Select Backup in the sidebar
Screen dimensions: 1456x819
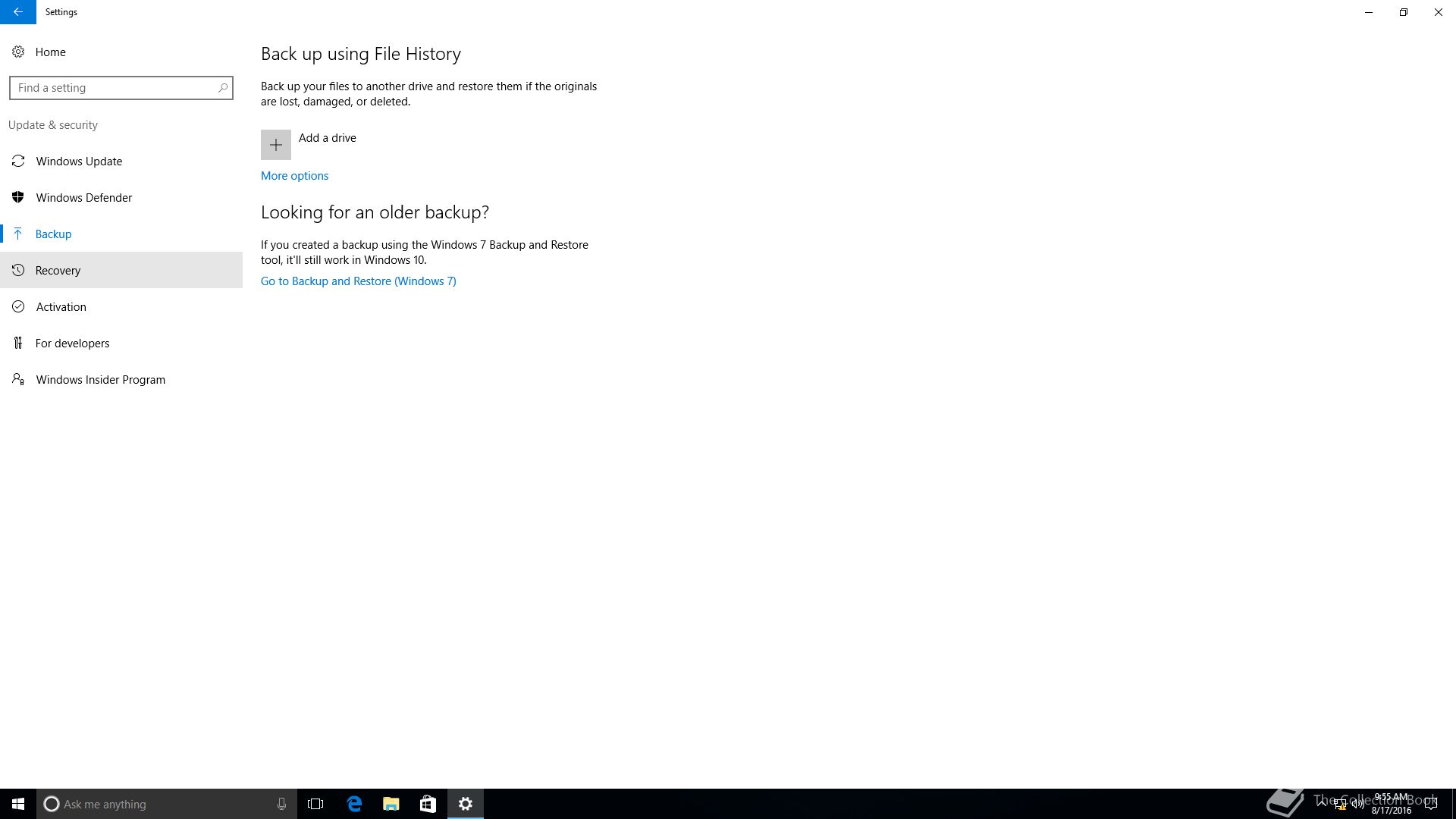tap(121, 234)
